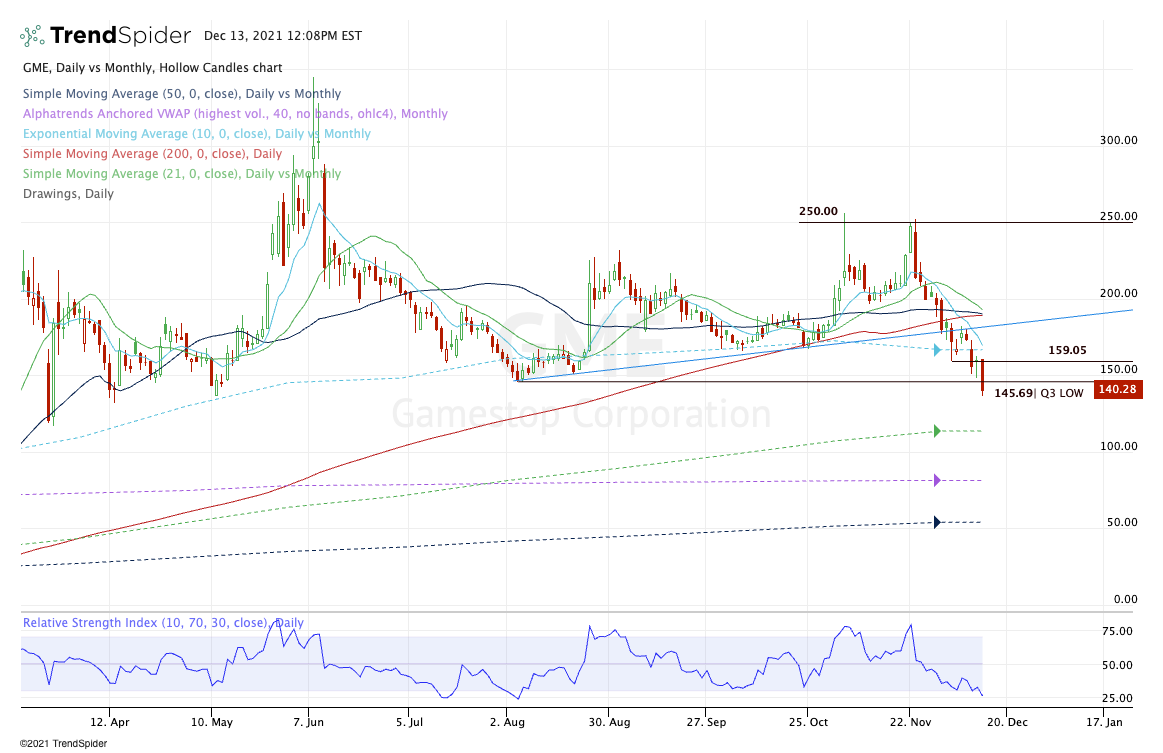
Task: Click the 50.00 price axis label
Action: (x=1122, y=522)
